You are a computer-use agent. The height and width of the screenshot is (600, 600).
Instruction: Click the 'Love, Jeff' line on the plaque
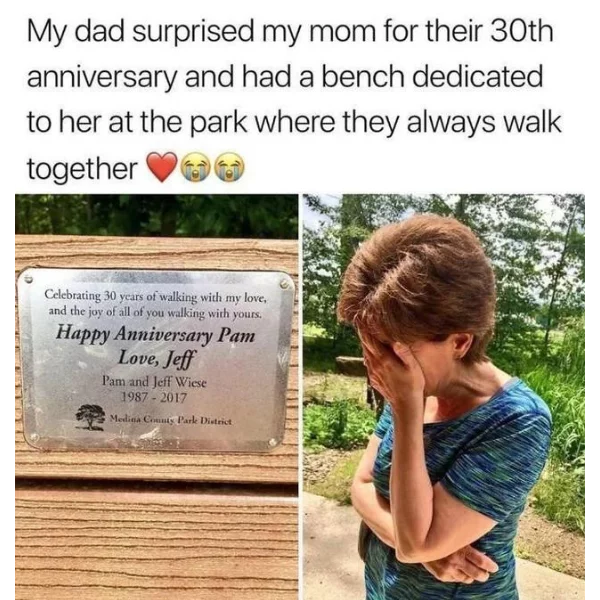point(157,359)
